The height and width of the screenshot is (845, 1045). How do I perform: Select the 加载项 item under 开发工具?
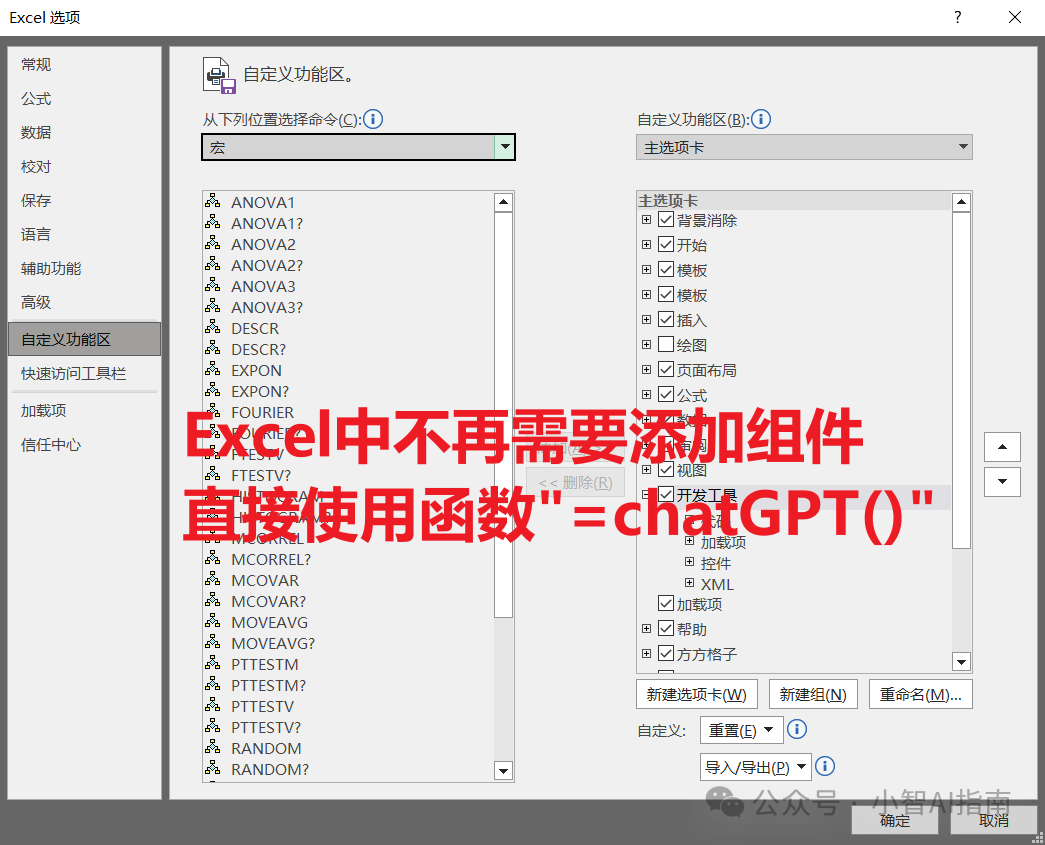[723, 542]
